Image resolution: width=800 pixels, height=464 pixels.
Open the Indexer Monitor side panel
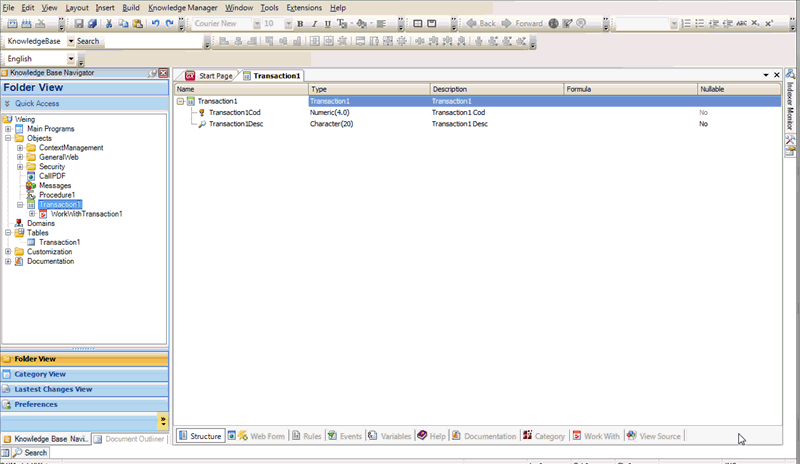pos(790,98)
